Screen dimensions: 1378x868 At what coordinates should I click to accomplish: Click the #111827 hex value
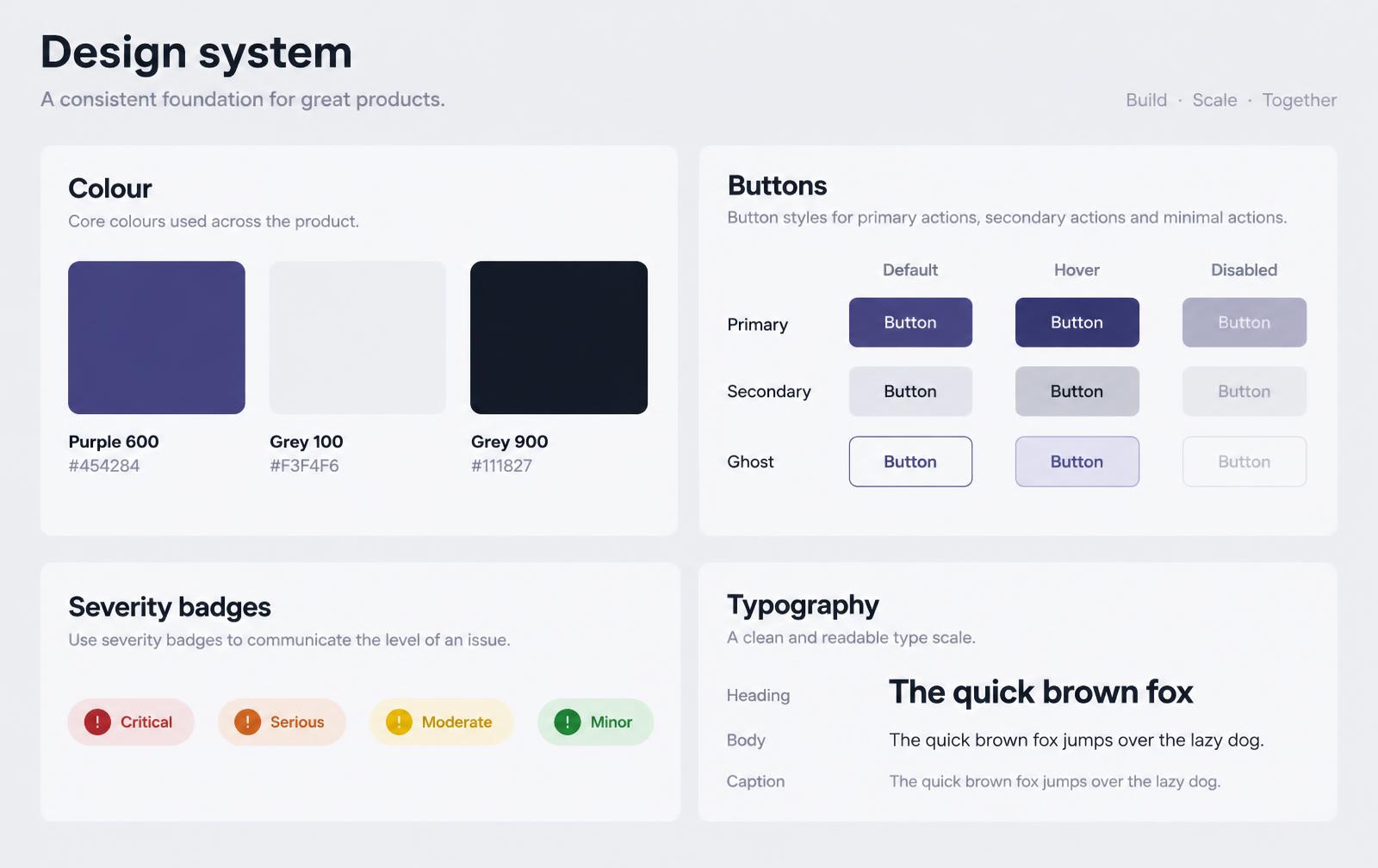[501, 466]
